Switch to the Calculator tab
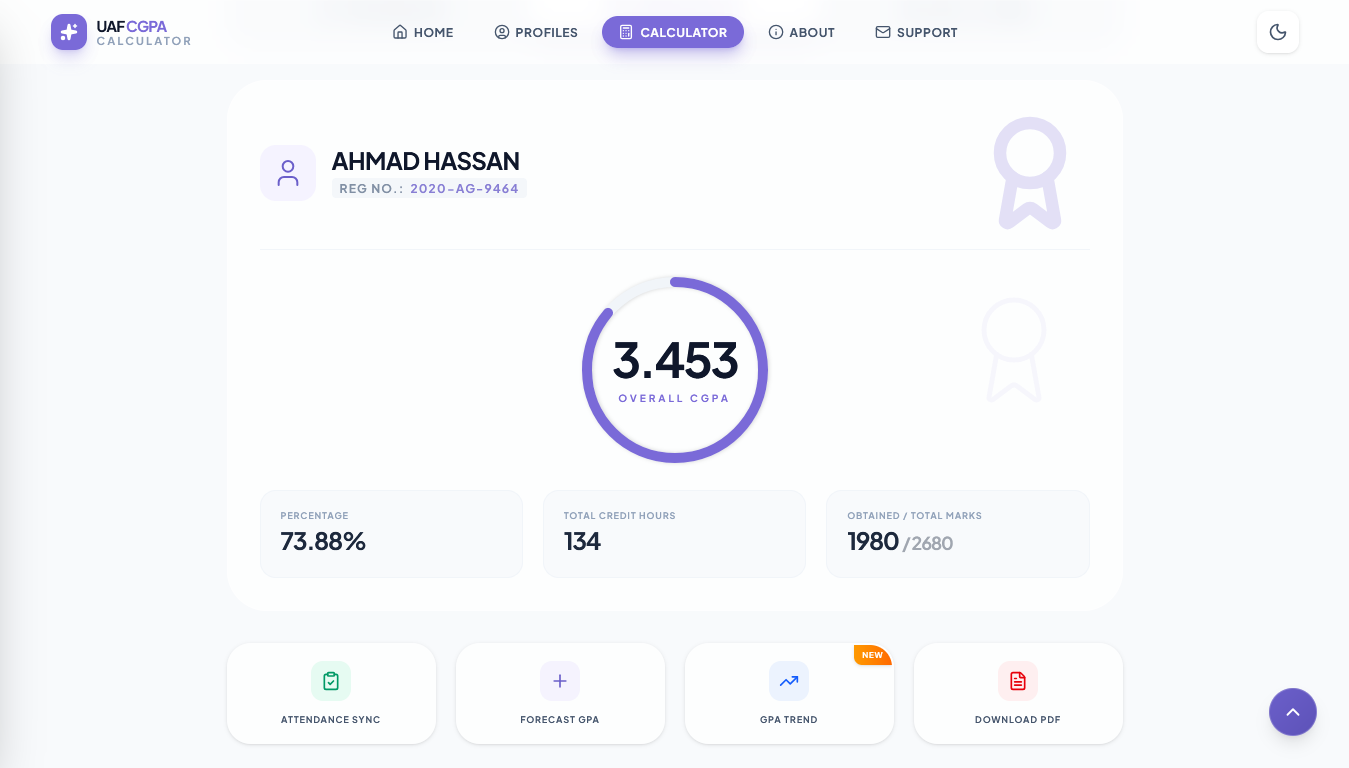The width and height of the screenshot is (1349, 768). [673, 32]
